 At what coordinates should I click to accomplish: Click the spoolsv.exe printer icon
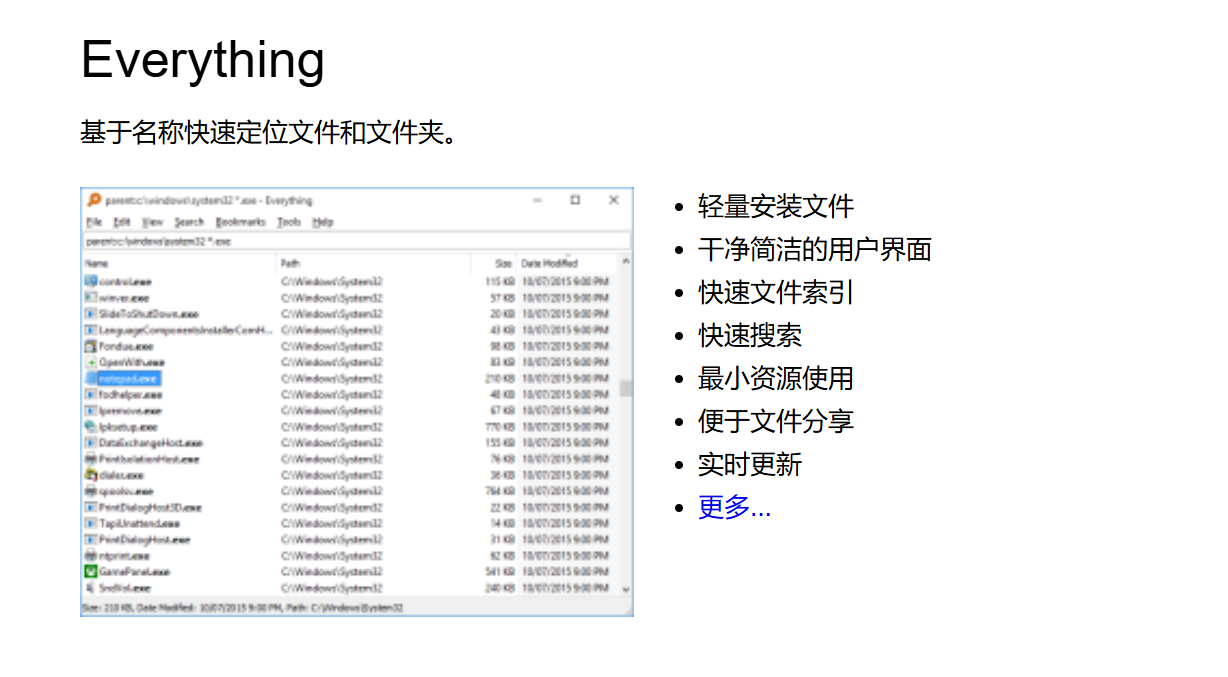(x=91, y=491)
